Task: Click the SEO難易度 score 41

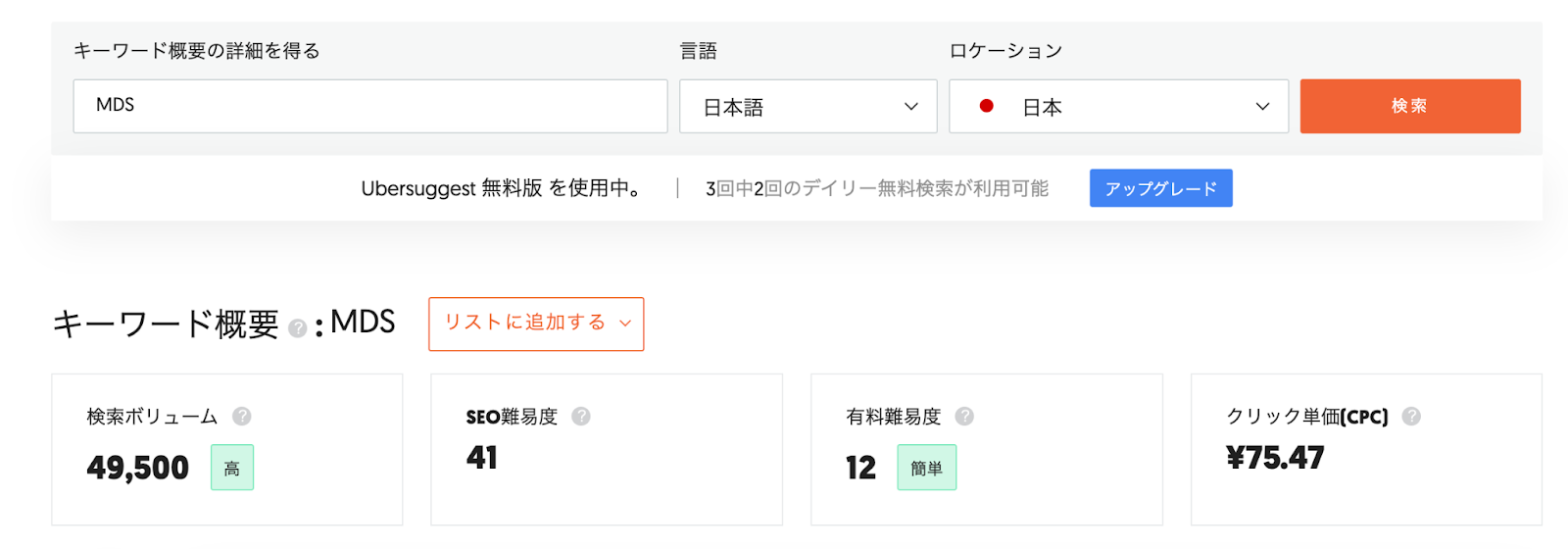Action: pyautogui.click(x=482, y=458)
